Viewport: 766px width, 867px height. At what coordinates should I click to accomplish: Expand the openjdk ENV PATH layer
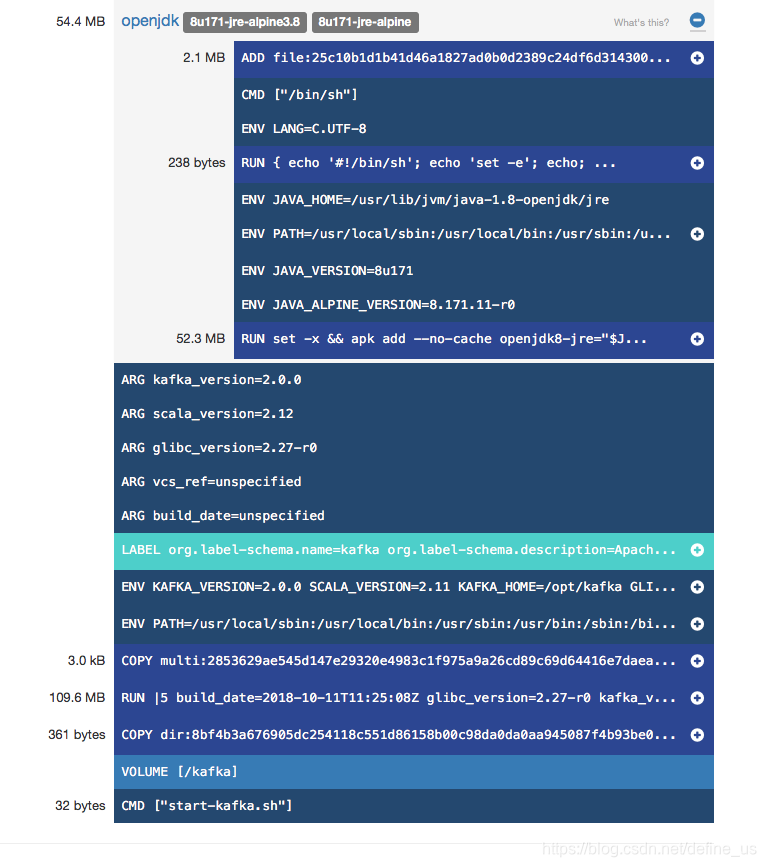point(697,234)
